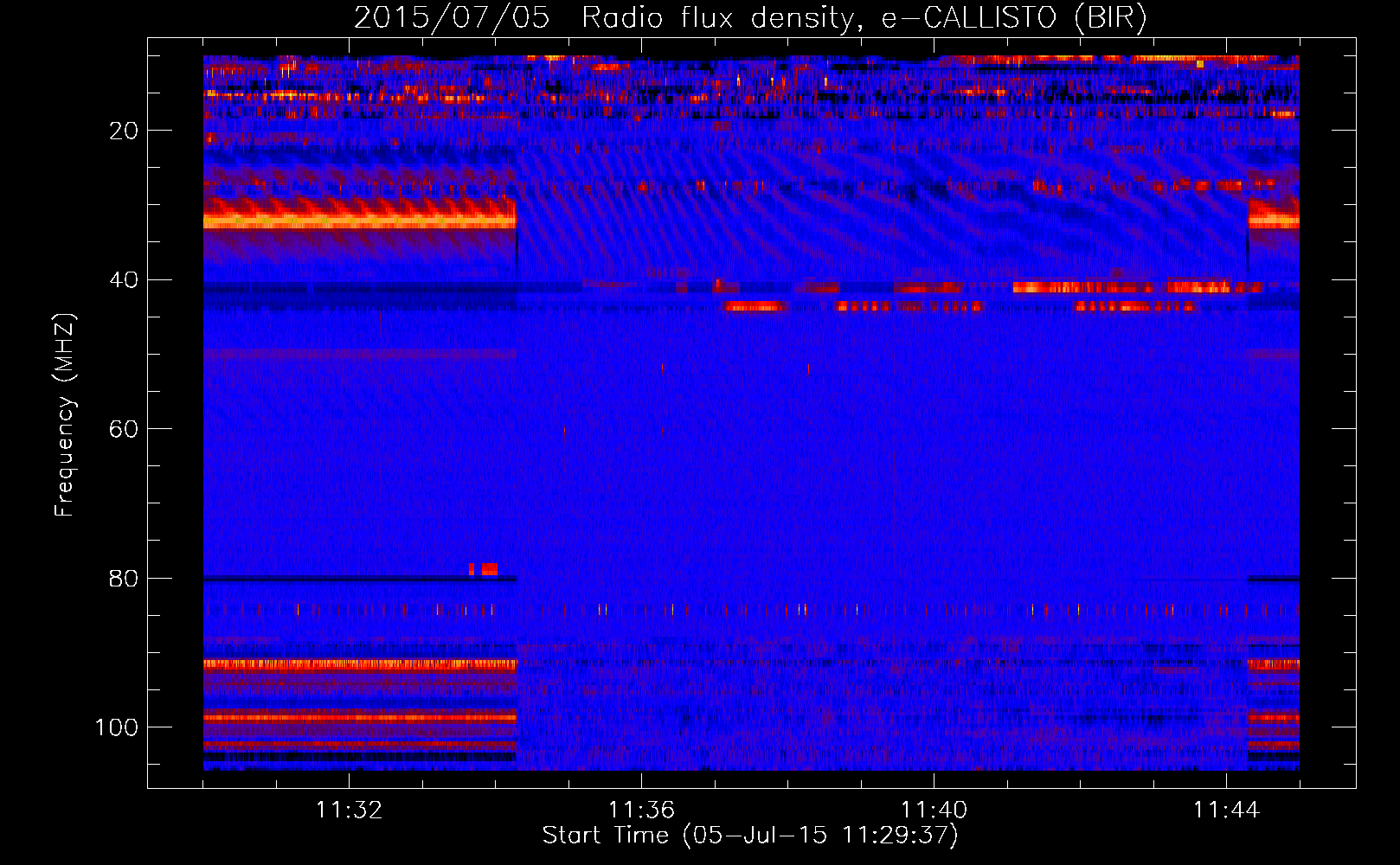Viewport: 1400px width, 865px height.
Task: Click the 80 frequency tick label
Action: coord(124,578)
